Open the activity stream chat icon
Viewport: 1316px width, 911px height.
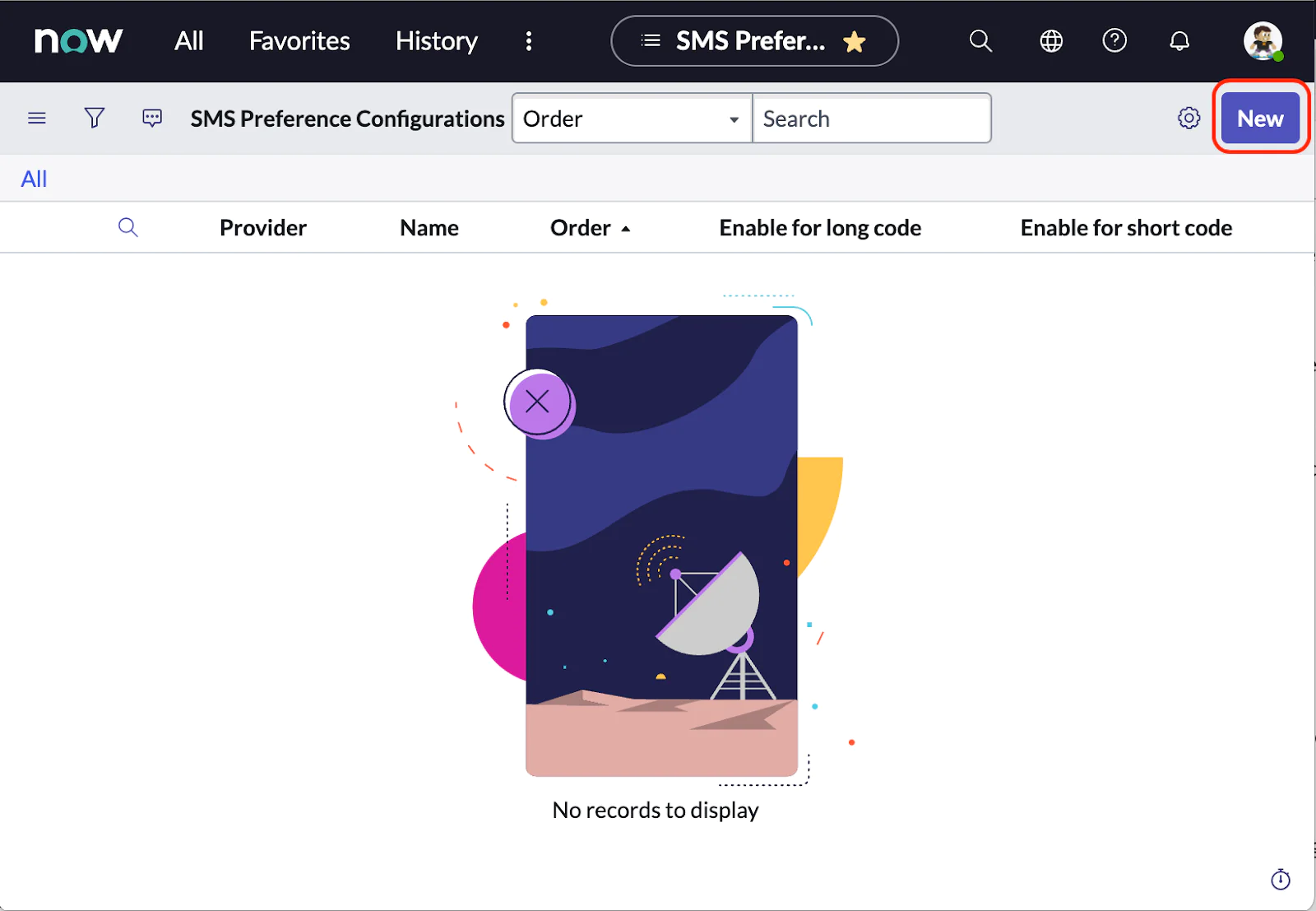[x=152, y=119]
